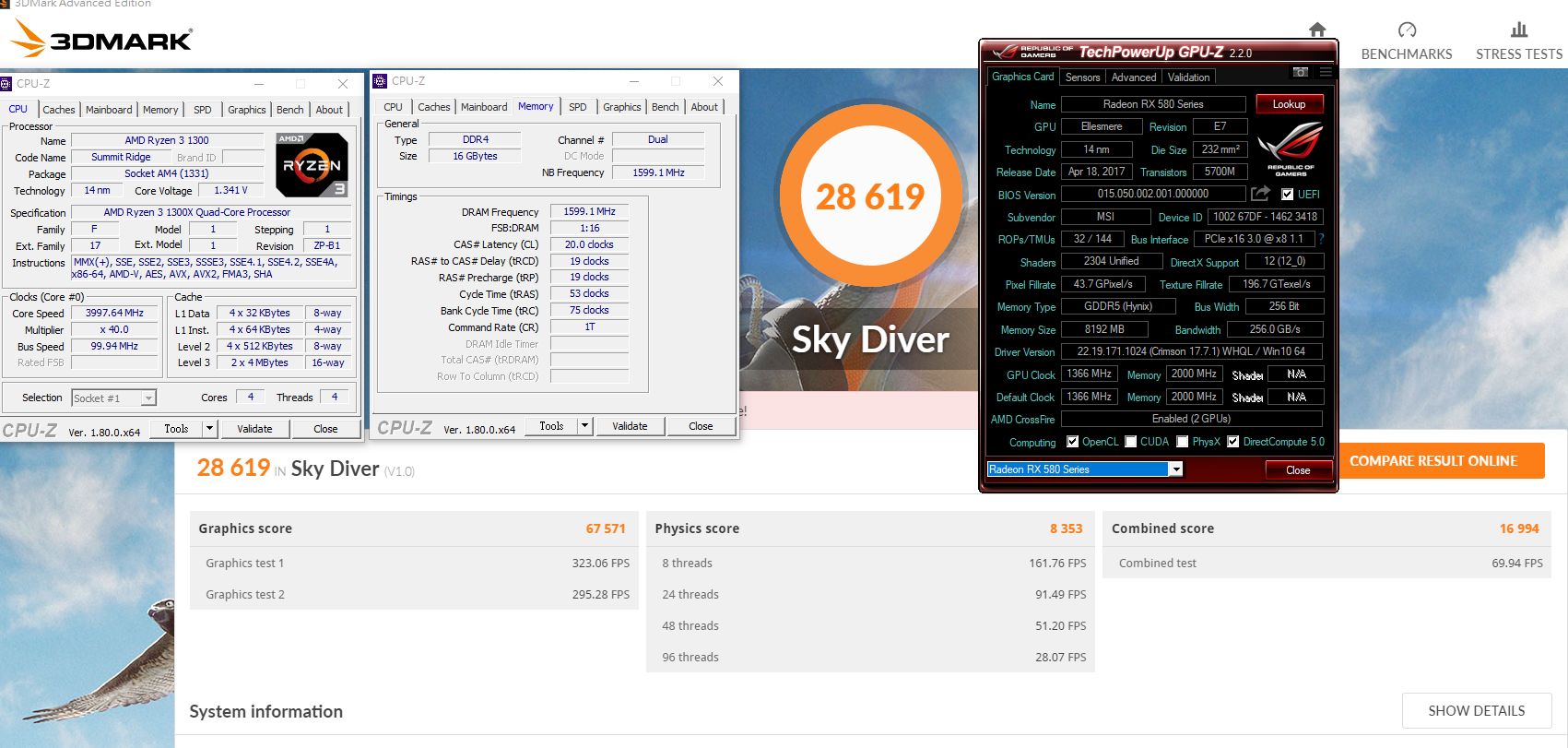This screenshot has width=1568, height=748.
Task: Go to 3DMark Home icon
Action: click(1317, 30)
